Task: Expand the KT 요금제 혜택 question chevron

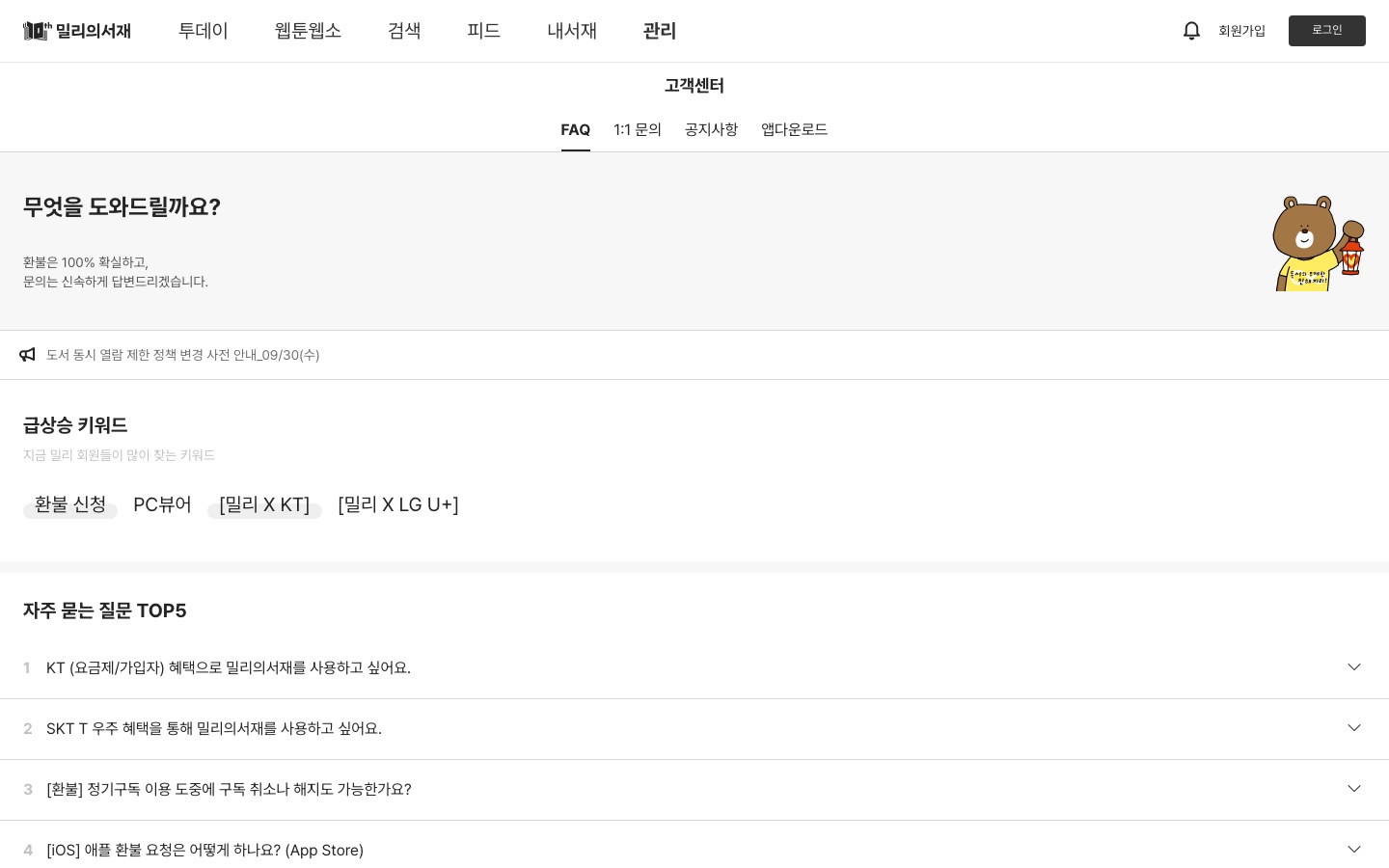Action: tap(1354, 667)
